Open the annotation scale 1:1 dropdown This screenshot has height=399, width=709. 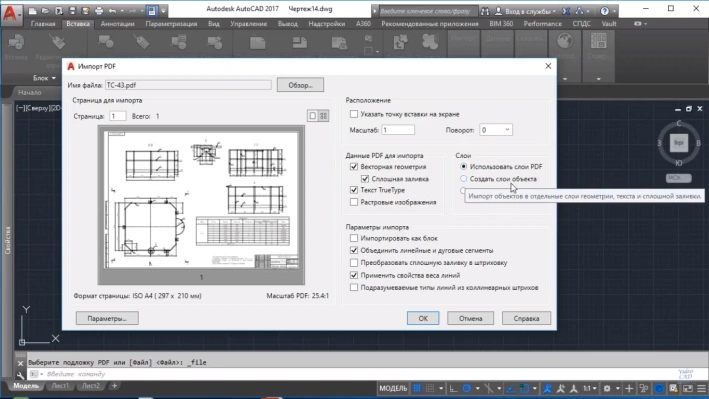(x=589, y=388)
